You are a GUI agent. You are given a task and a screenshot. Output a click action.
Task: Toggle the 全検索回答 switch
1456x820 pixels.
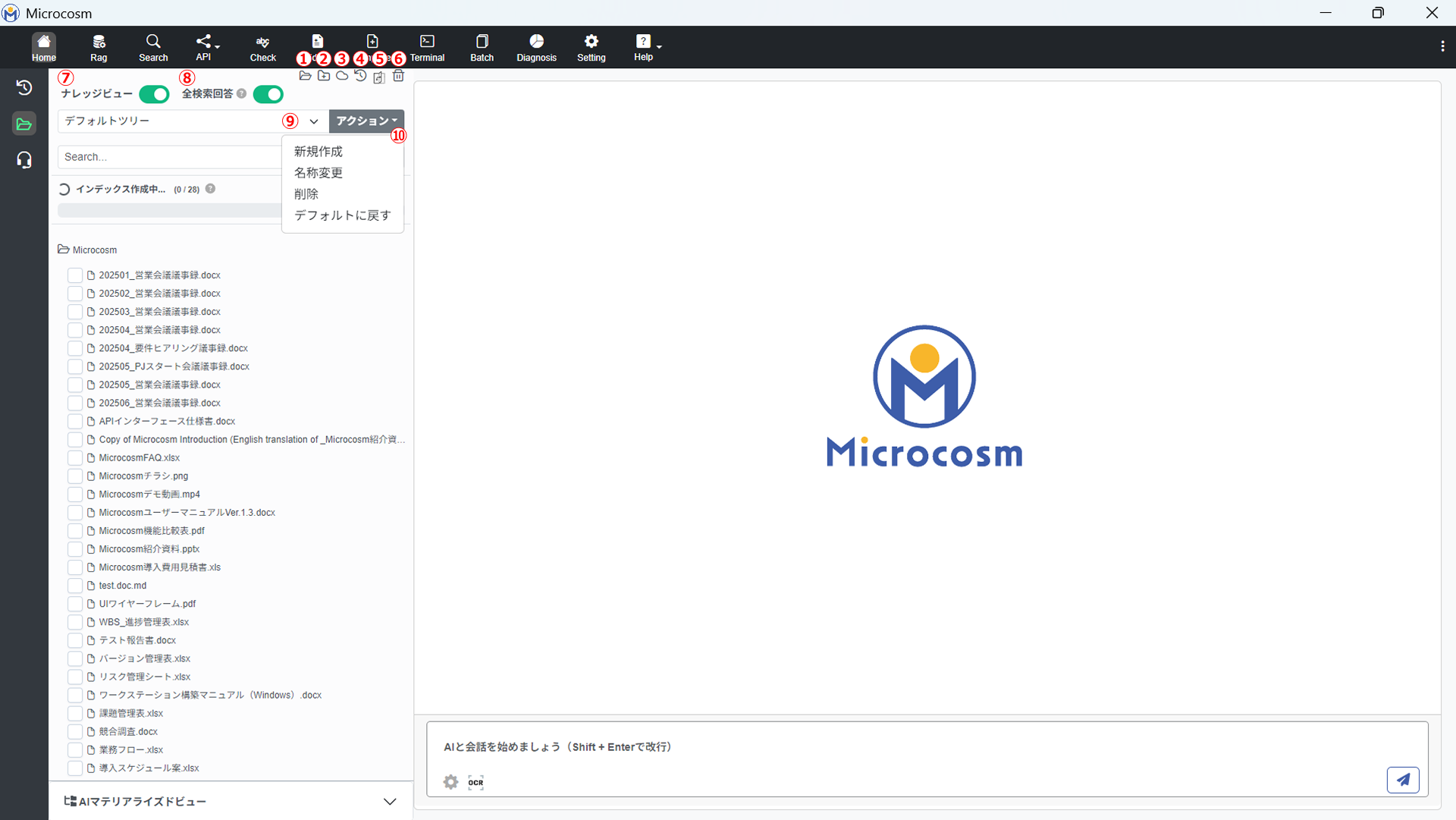click(268, 94)
